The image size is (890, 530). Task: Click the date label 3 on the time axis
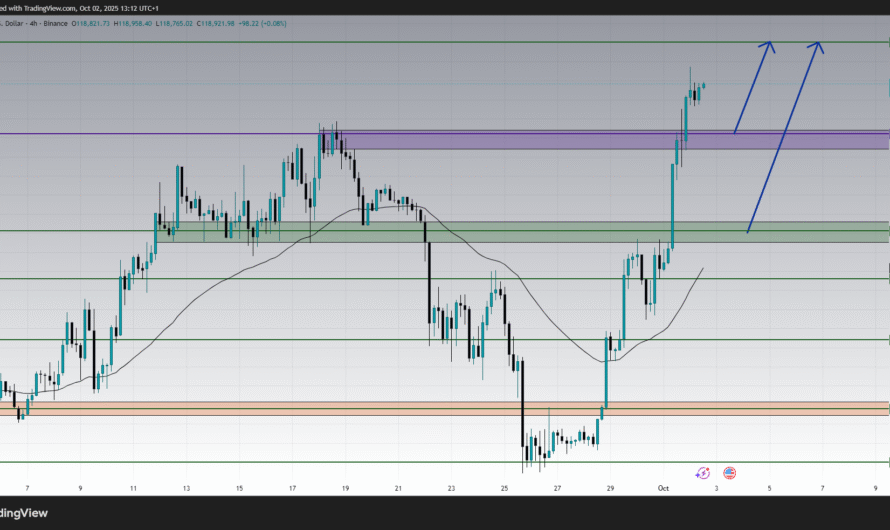click(716, 488)
